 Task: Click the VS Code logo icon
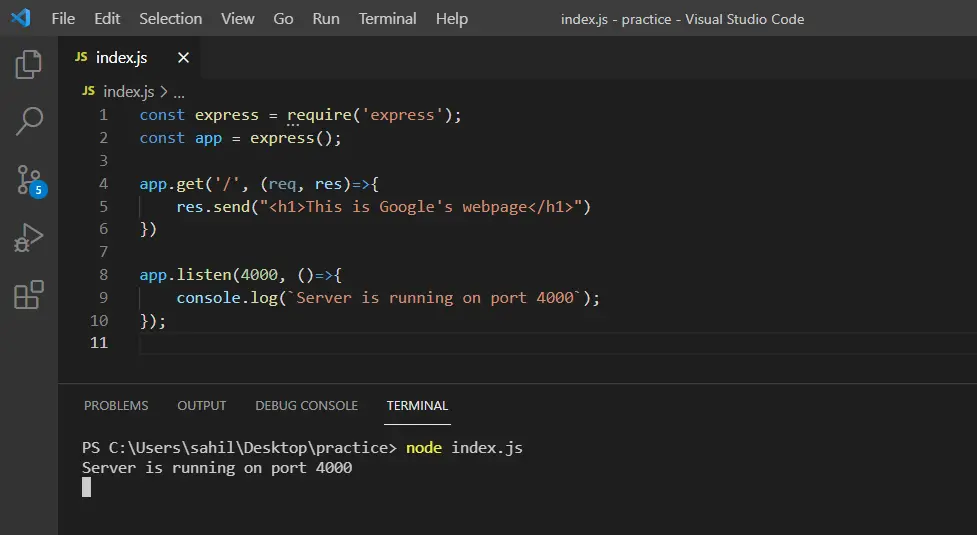point(21,18)
